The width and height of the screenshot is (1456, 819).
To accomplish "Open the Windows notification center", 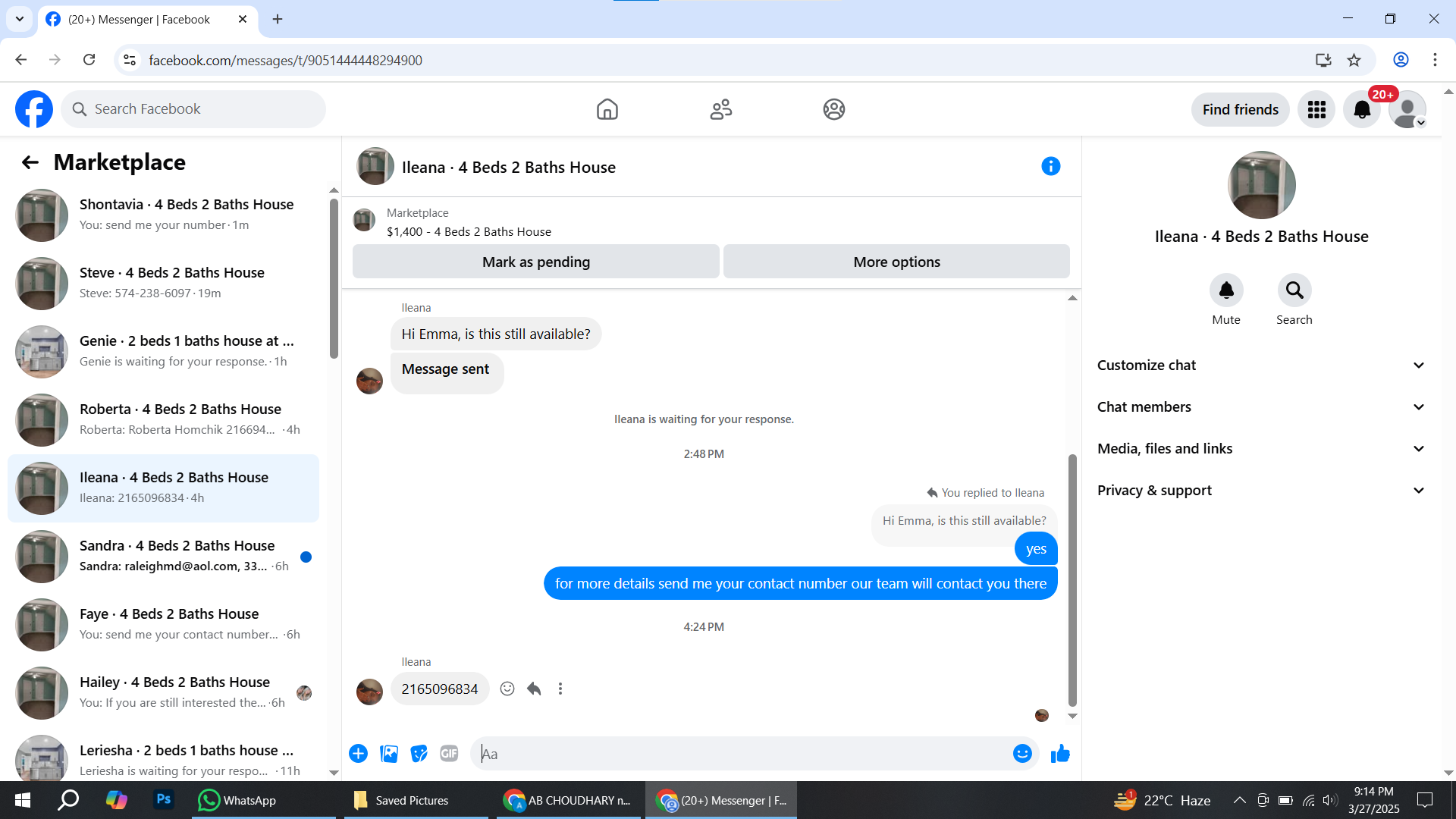I will (1425, 800).
